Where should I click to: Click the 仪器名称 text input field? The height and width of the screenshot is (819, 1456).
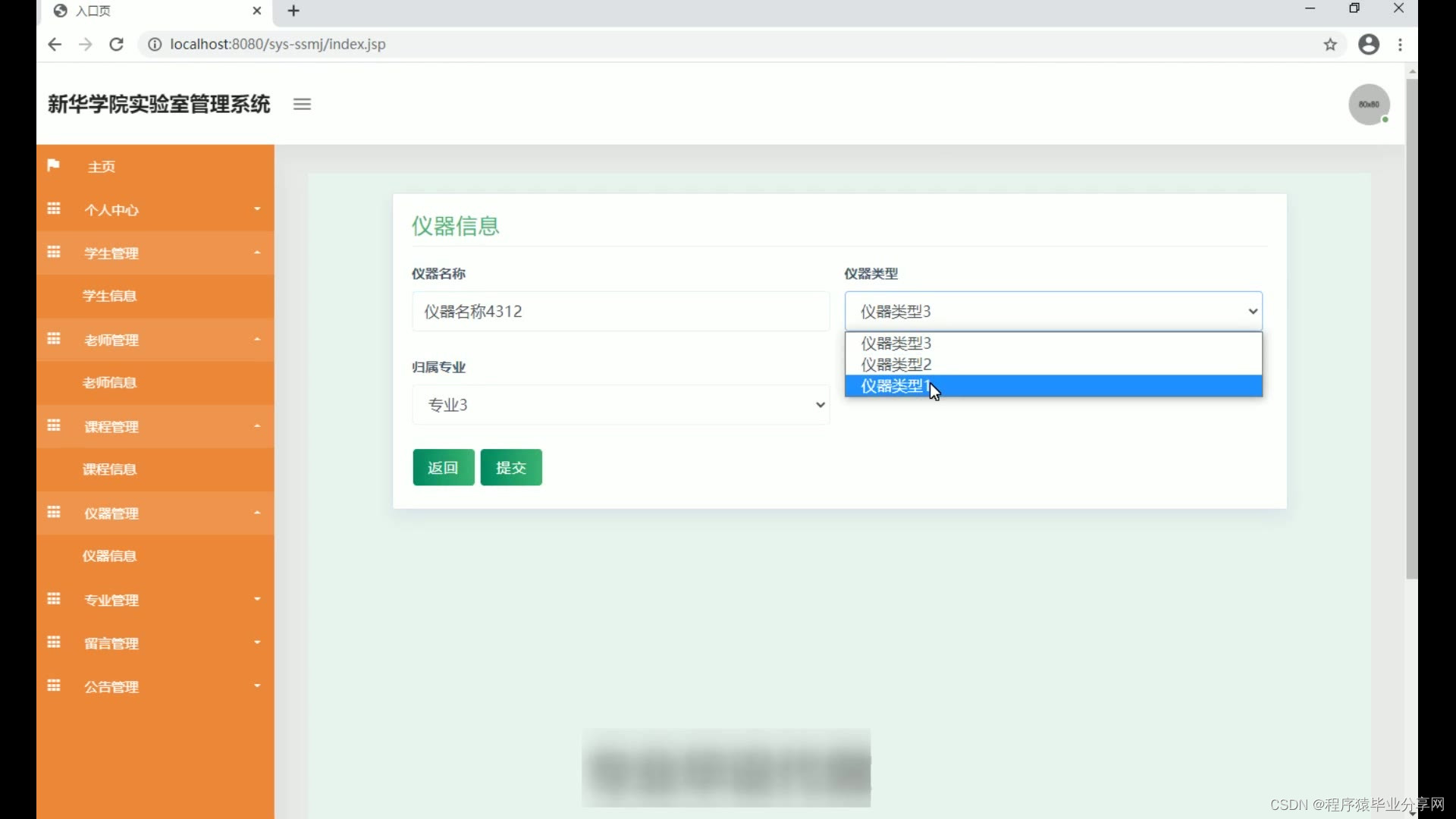pyautogui.click(x=620, y=312)
